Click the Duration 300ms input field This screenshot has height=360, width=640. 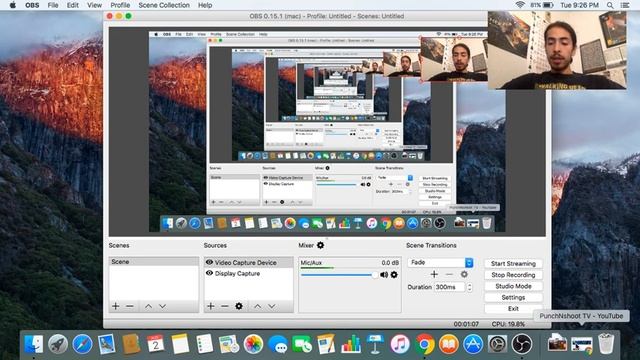(x=449, y=287)
